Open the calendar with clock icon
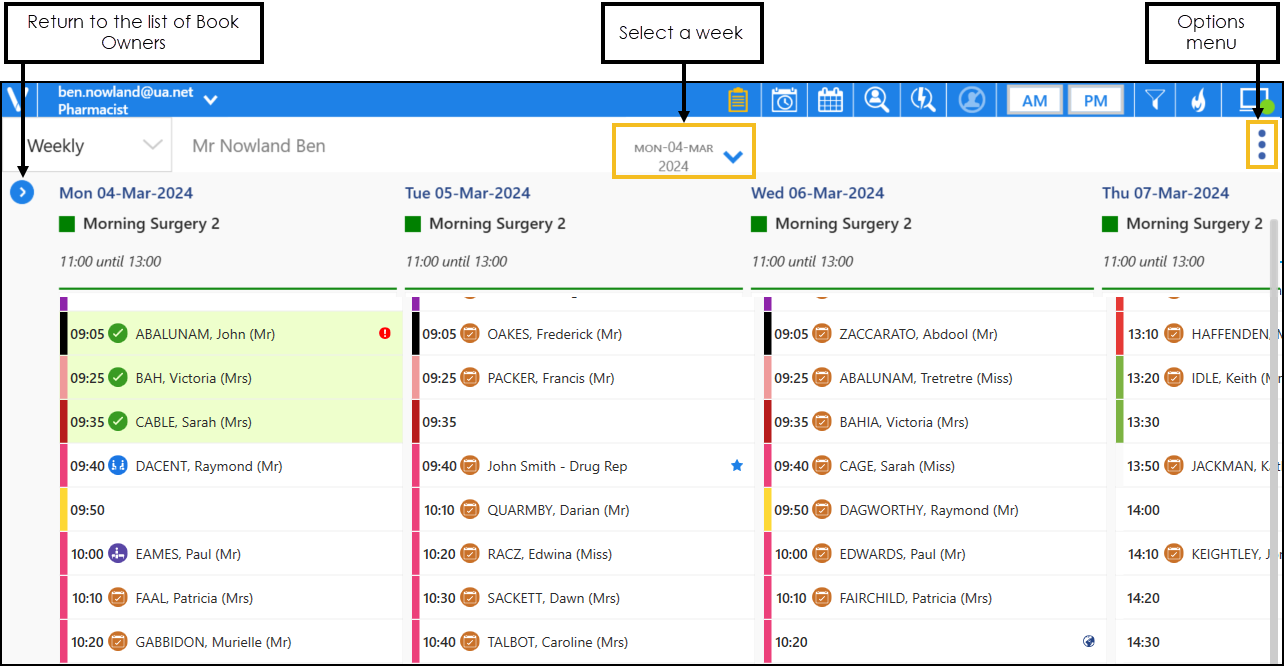Viewport: 1284px width, 666px height. point(785,100)
